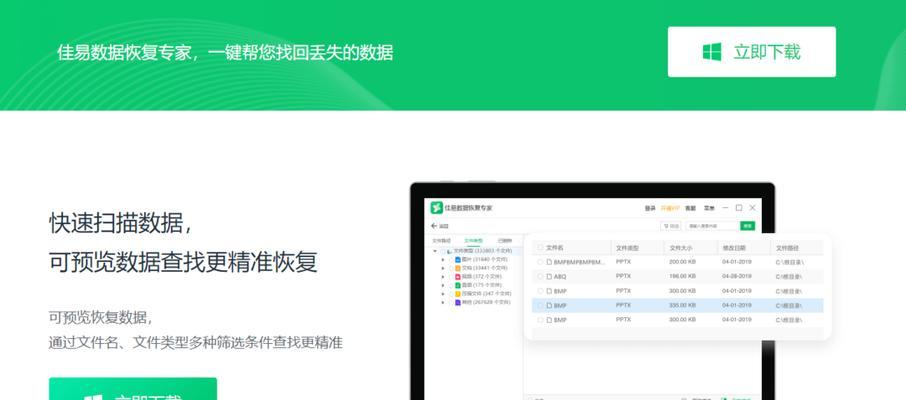The width and height of the screenshot is (906, 400).
Task: Focus the file name search field
Action: 712,226
